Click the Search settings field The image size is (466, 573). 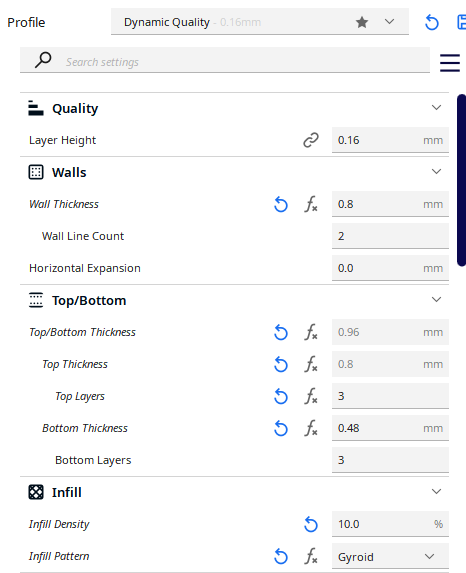pos(225,60)
